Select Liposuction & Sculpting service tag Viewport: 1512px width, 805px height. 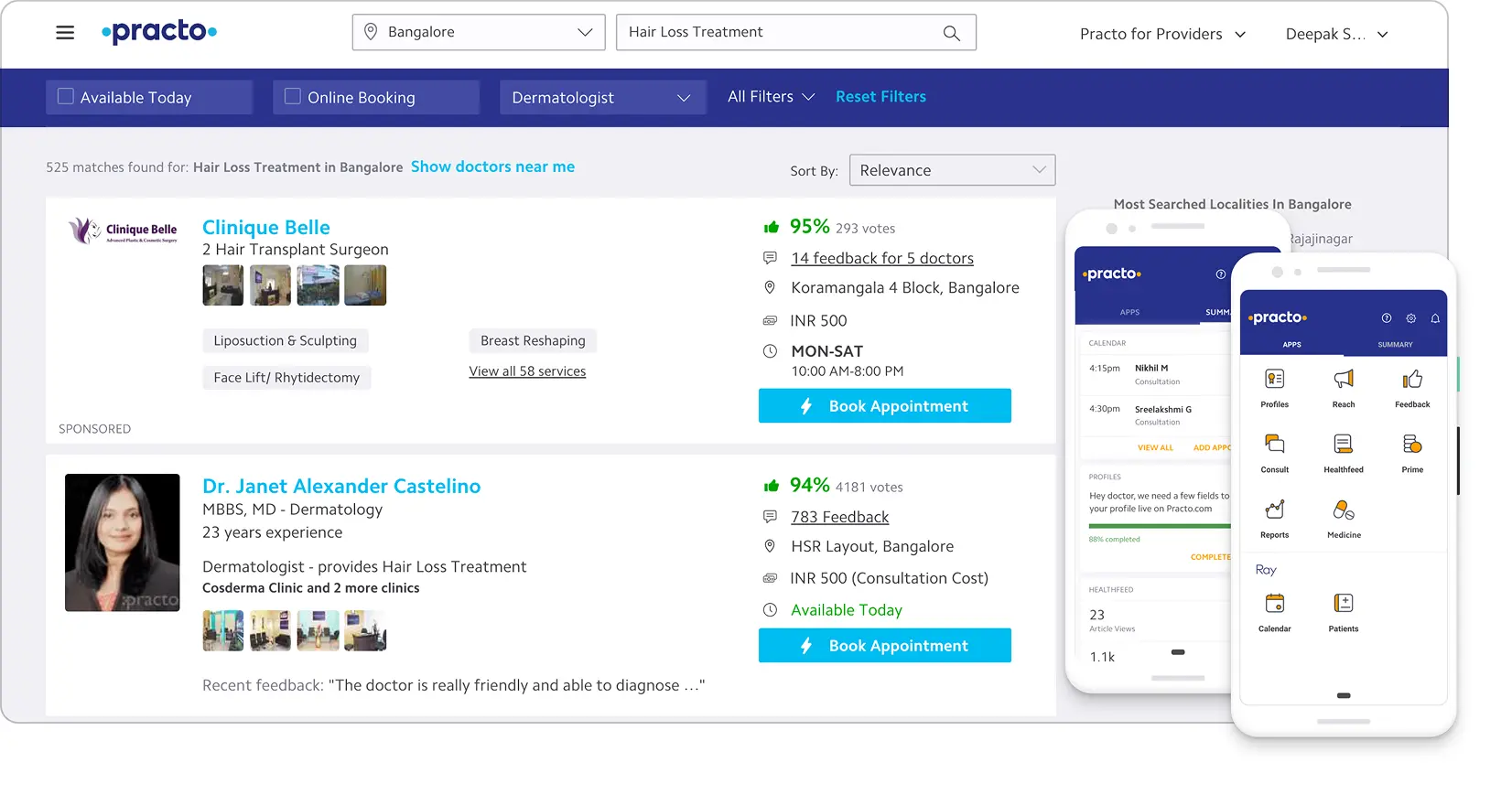pyautogui.click(x=286, y=340)
